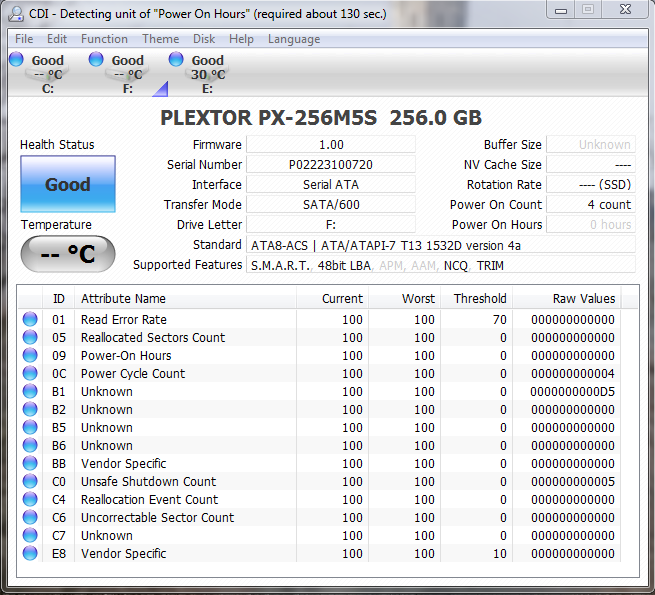Click the Read Error Rate status orb

[30, 320]
